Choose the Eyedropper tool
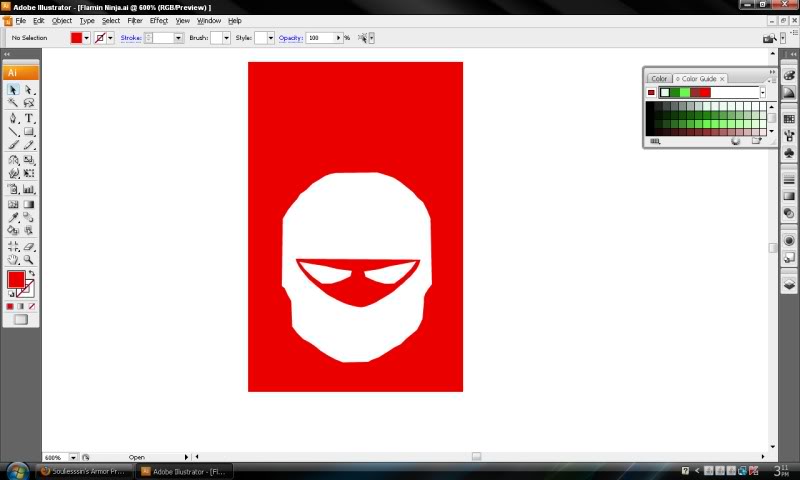Viewport: 800px width, 480px height. pos(13,217)
